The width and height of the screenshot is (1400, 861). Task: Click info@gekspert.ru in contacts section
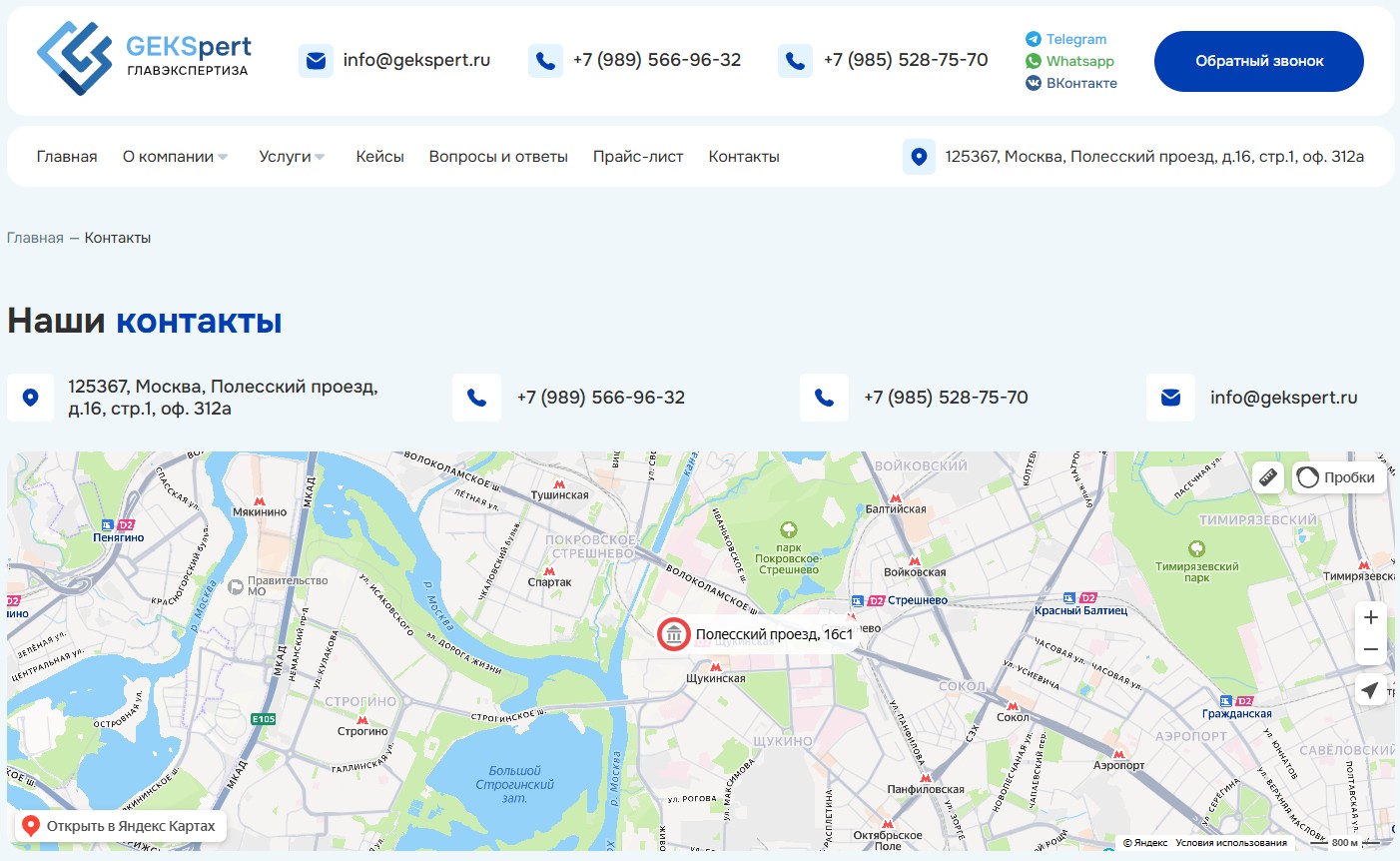[1284, 398]
